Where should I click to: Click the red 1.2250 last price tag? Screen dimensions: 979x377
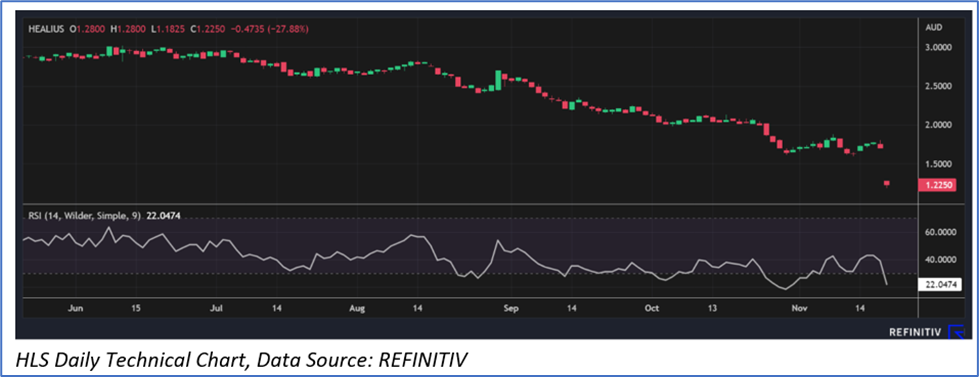937,185
